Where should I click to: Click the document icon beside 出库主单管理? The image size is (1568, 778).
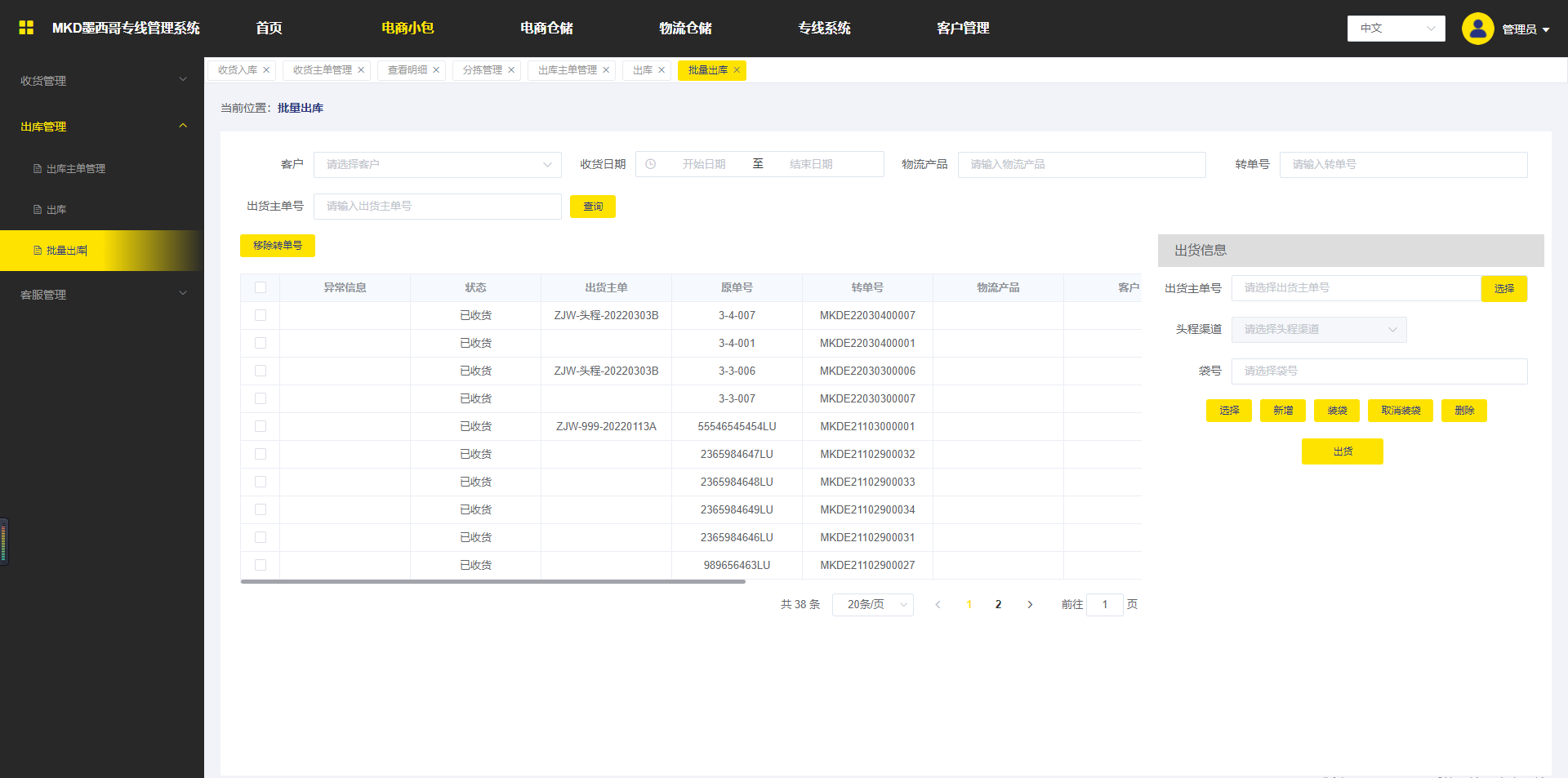click(38, 169)
